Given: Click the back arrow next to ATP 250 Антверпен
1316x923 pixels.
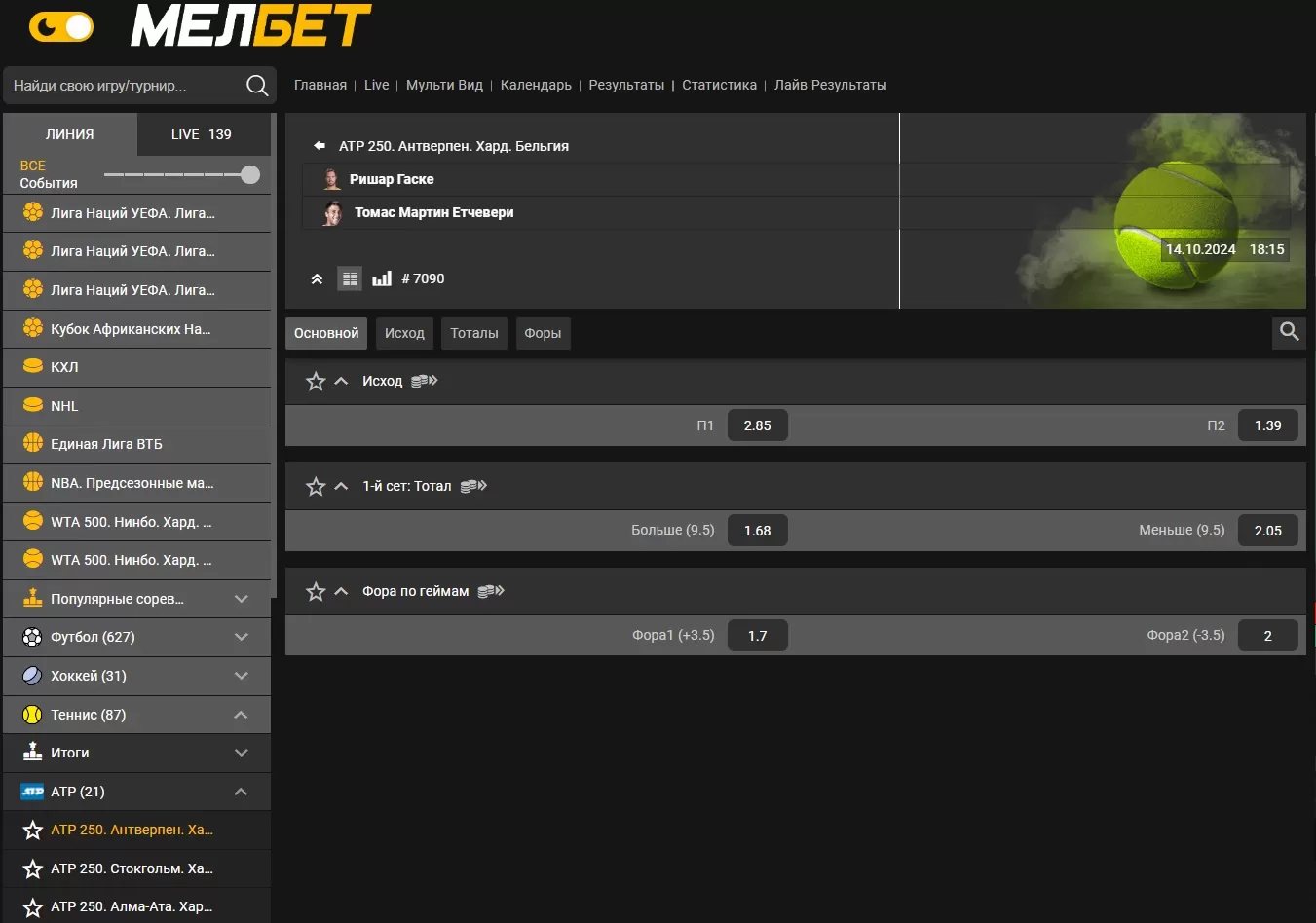Looking at the screenshot, I should coord(319,146).
